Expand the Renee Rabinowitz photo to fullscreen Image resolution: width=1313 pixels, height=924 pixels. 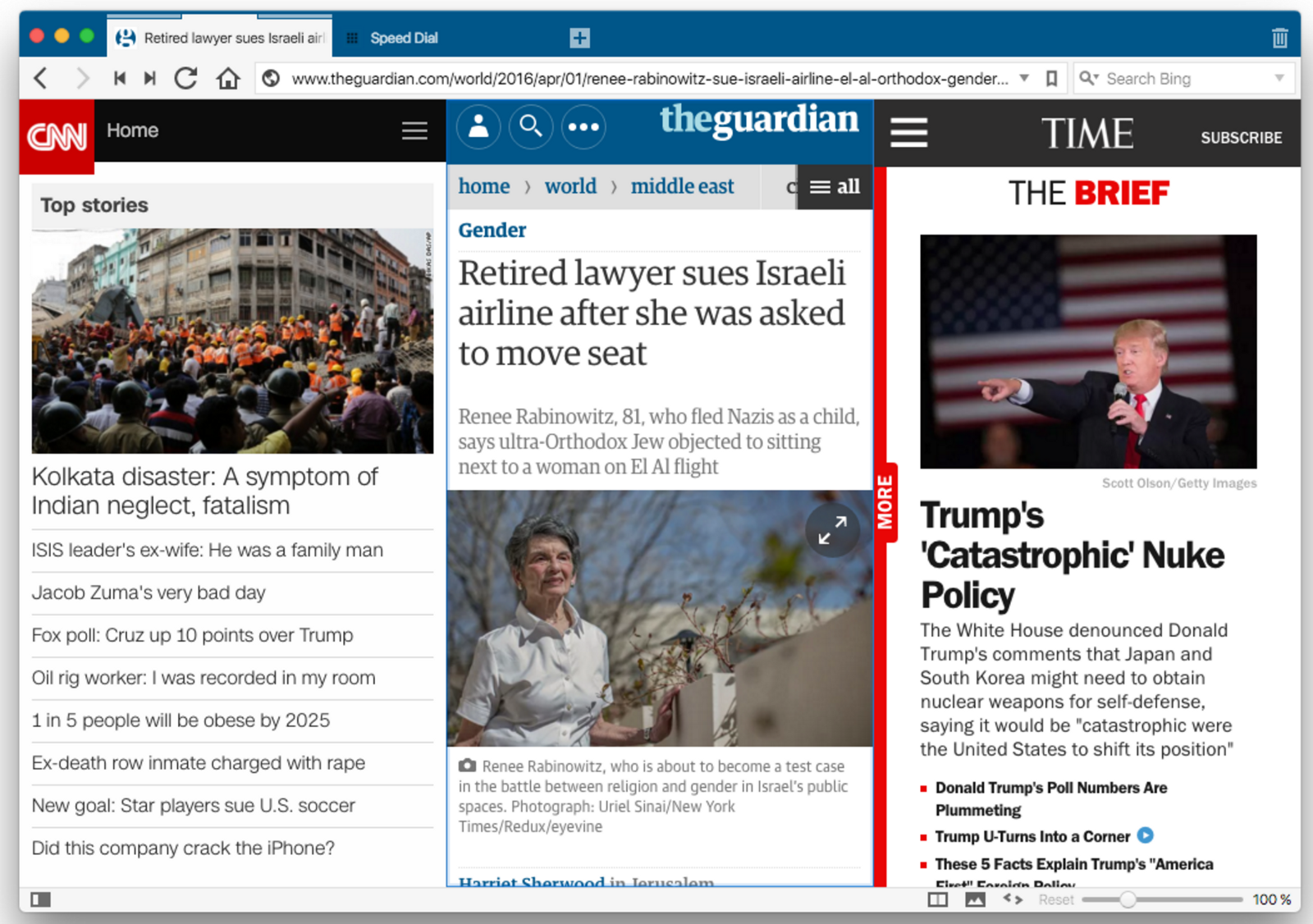[832, 530]
